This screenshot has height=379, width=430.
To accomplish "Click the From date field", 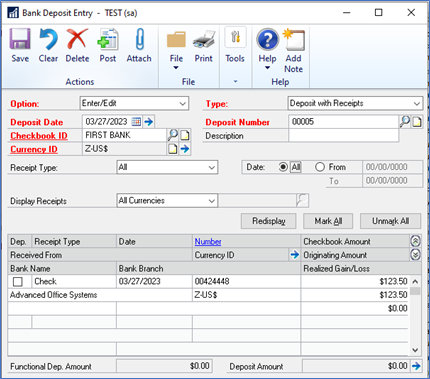I will tap(392, 167).
